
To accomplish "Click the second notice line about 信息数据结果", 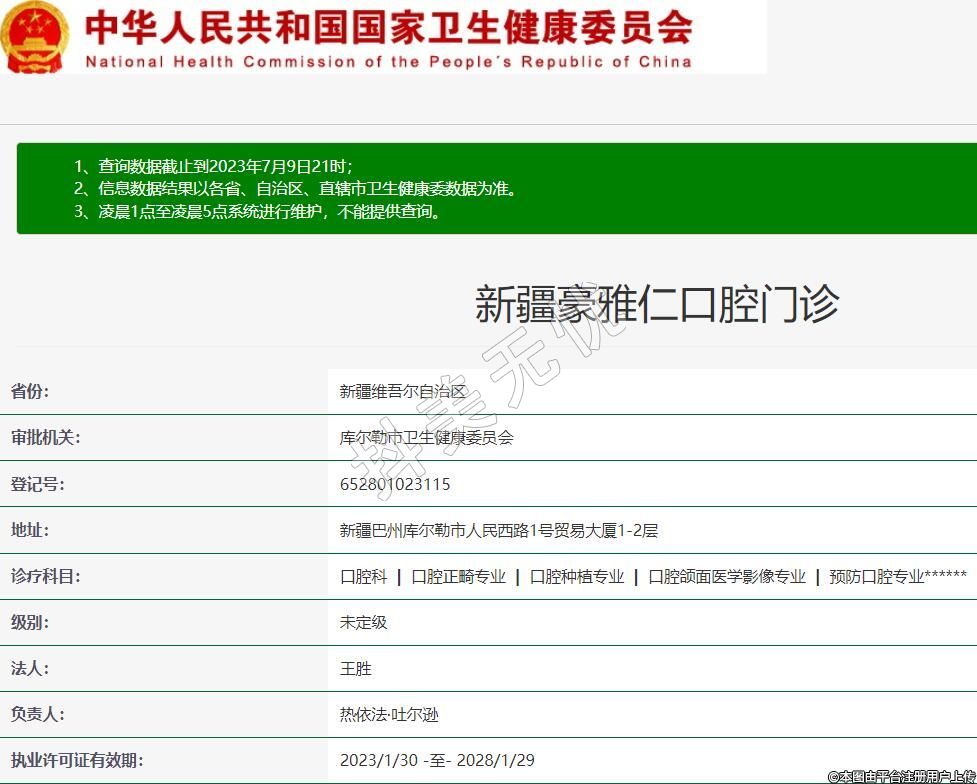I will 296,188.
